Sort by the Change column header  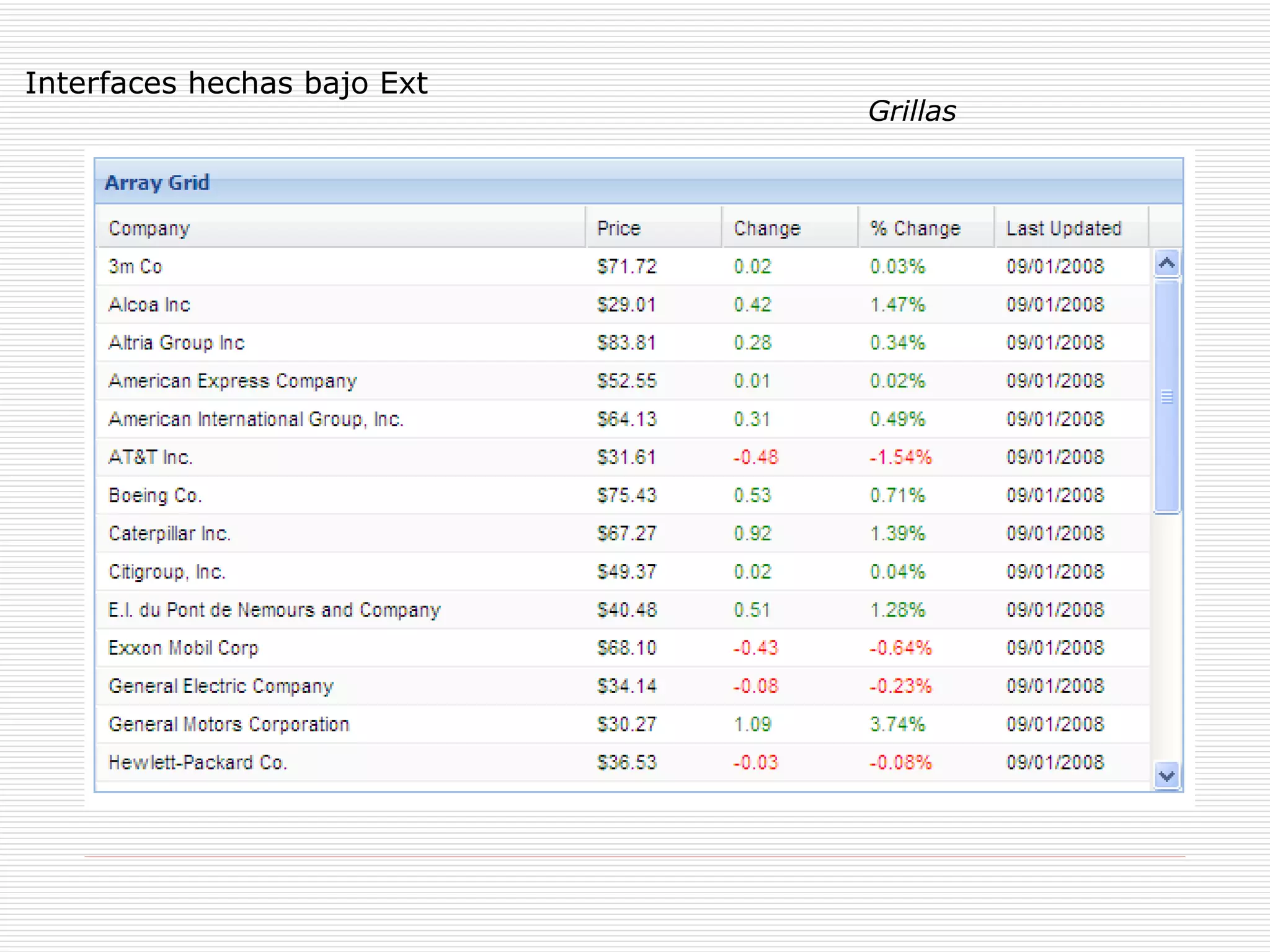click(x=790, y=228)
